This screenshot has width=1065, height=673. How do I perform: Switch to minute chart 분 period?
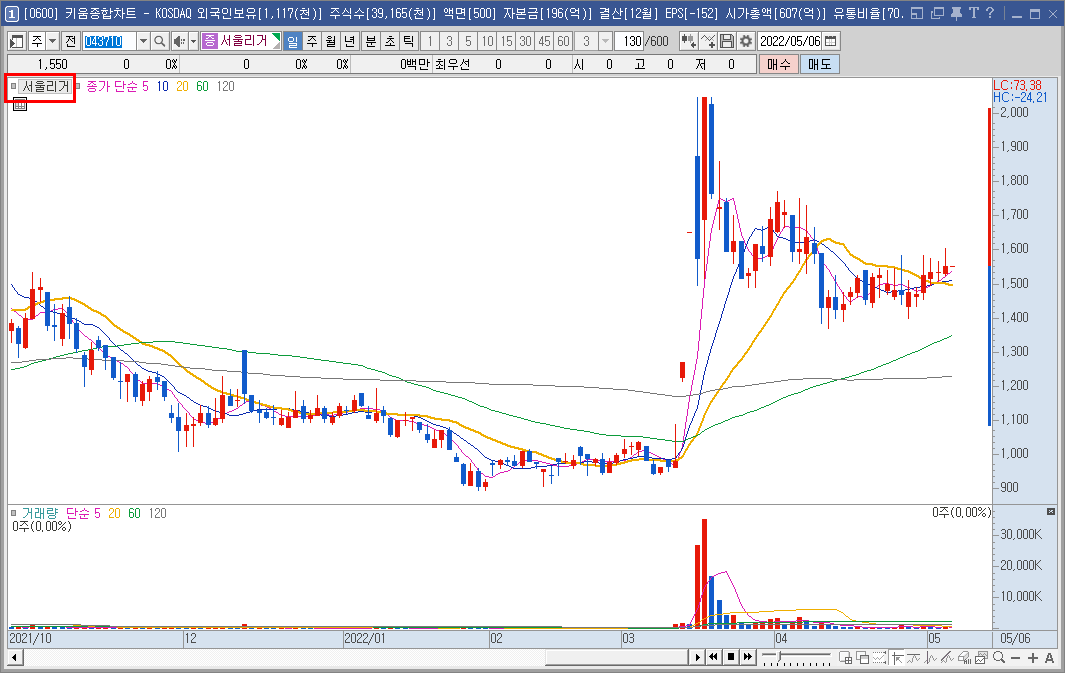pos(371,41)
